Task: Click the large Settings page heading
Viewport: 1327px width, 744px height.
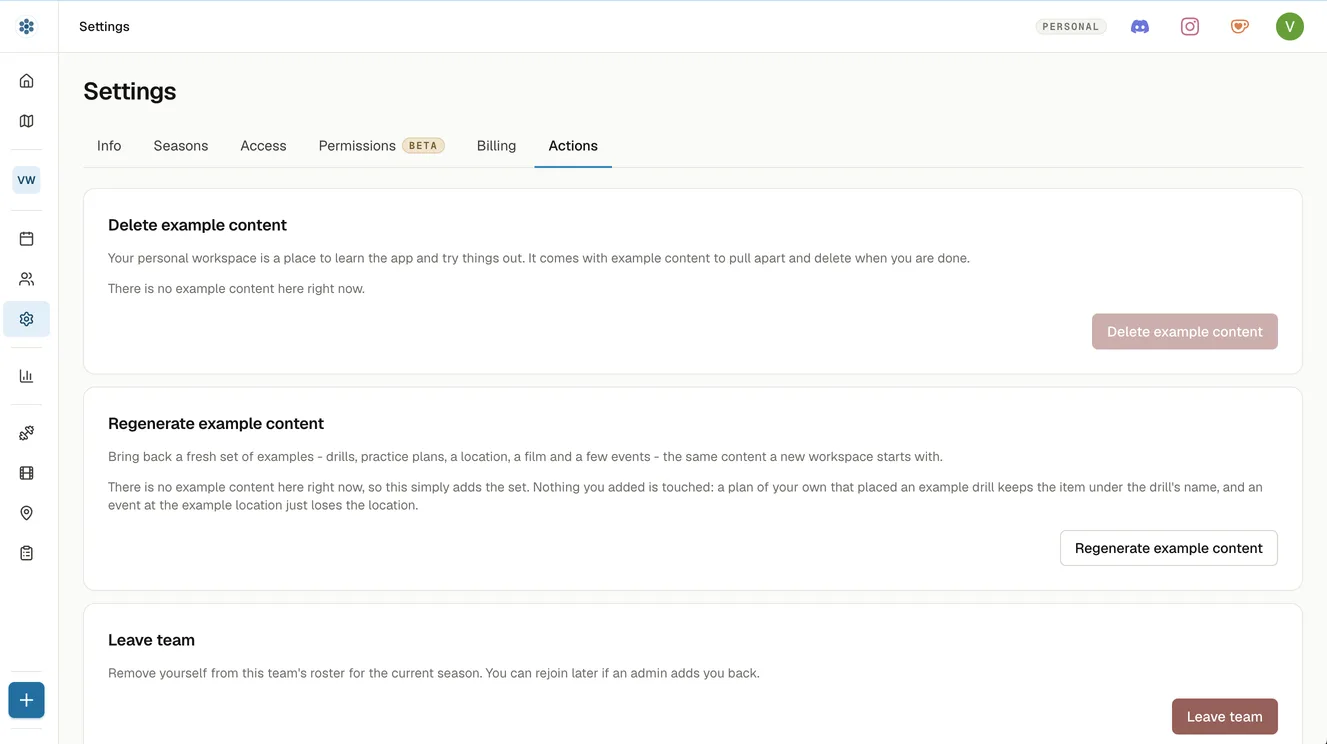Action: (x=130, y=91)
